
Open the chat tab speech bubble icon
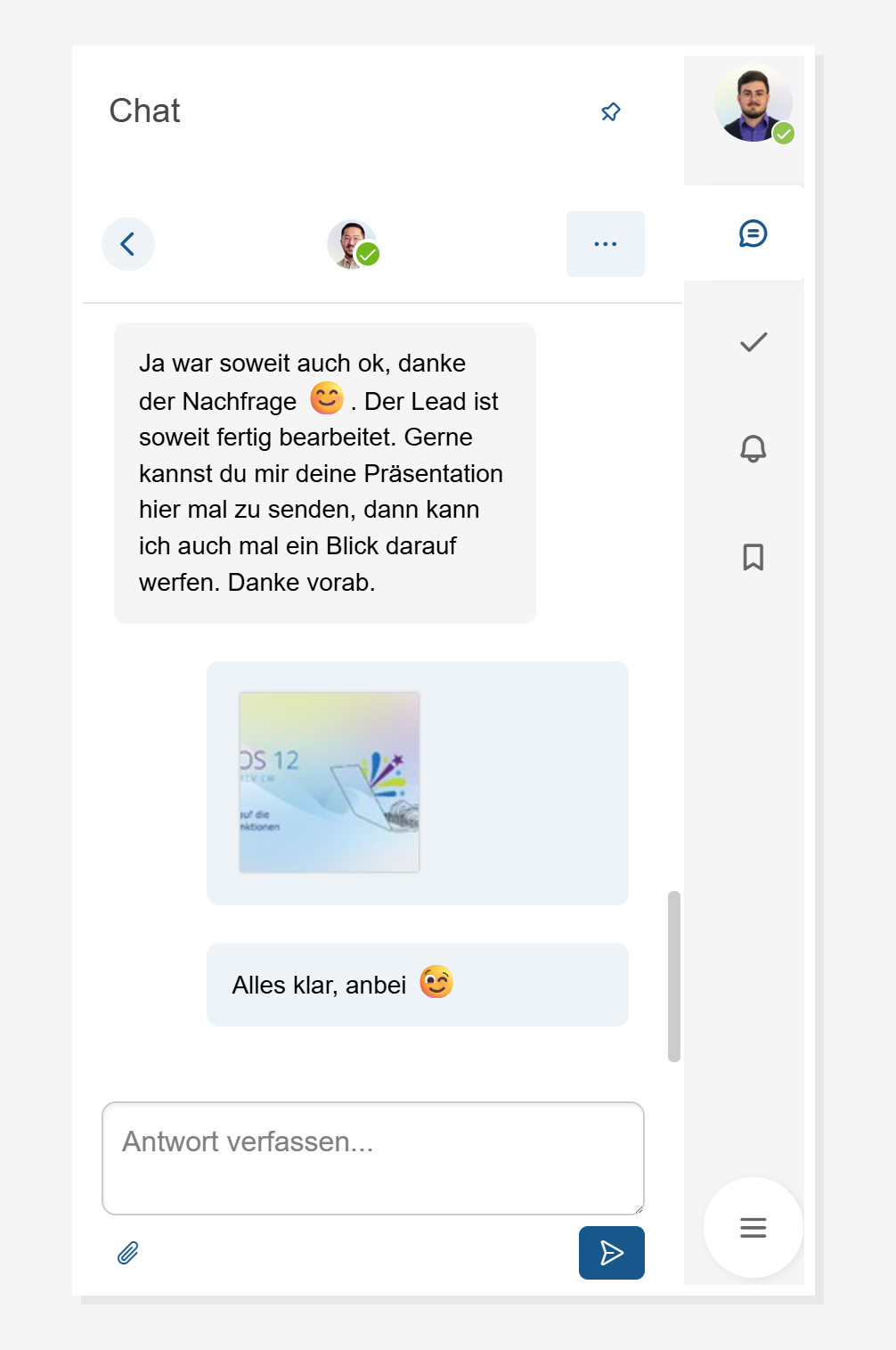pos(753,233)
